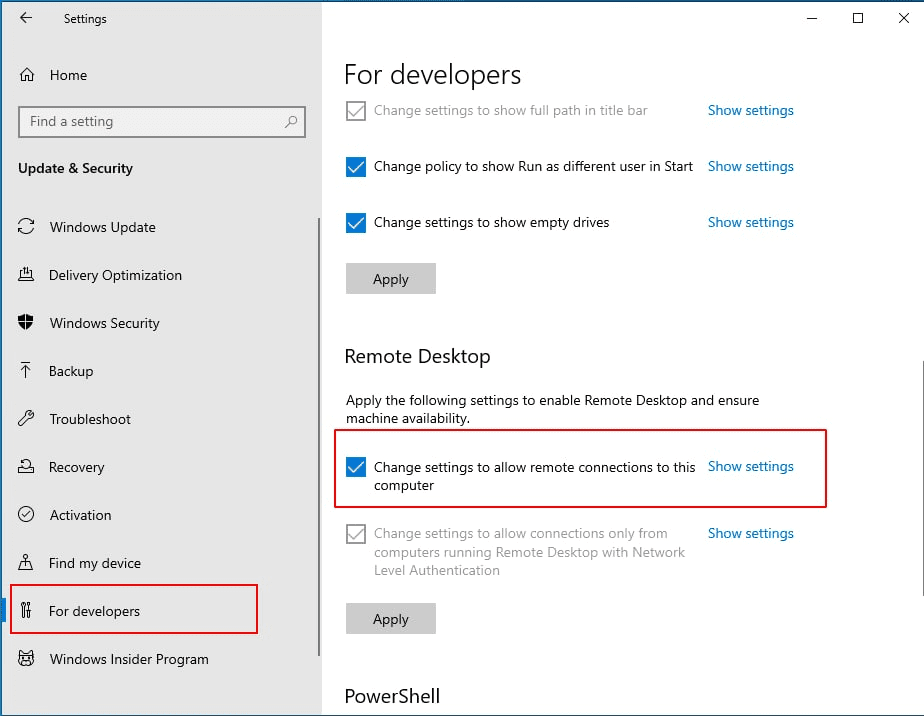924x716 pixels.
Task: Toggle full path in title bar checkbox
Action: click(356, 111)
